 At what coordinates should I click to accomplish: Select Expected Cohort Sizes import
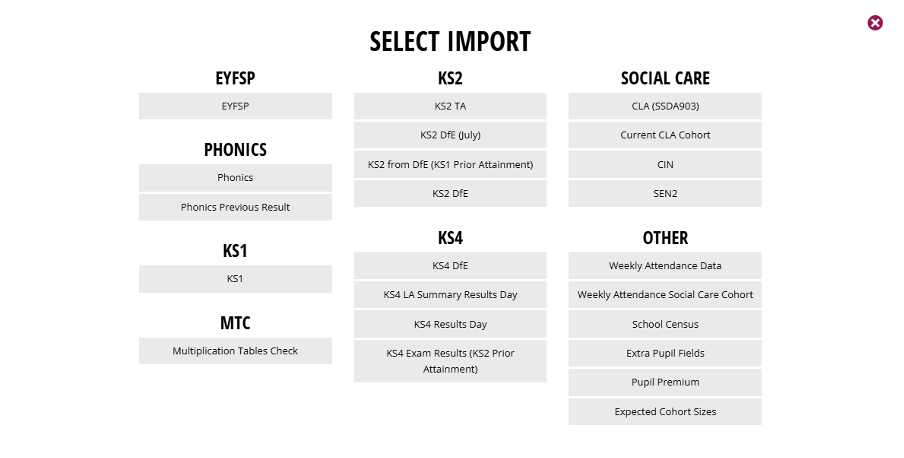click(x=665, y=412)
